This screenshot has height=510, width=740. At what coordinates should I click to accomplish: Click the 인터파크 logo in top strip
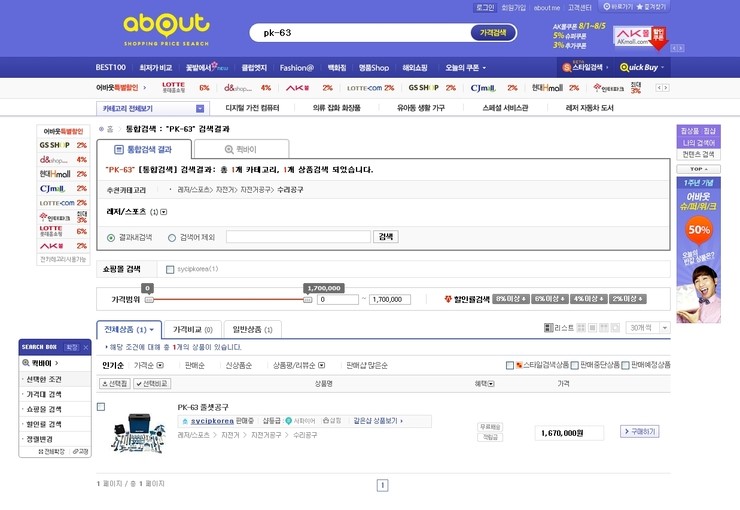click(x=608, y=88)
